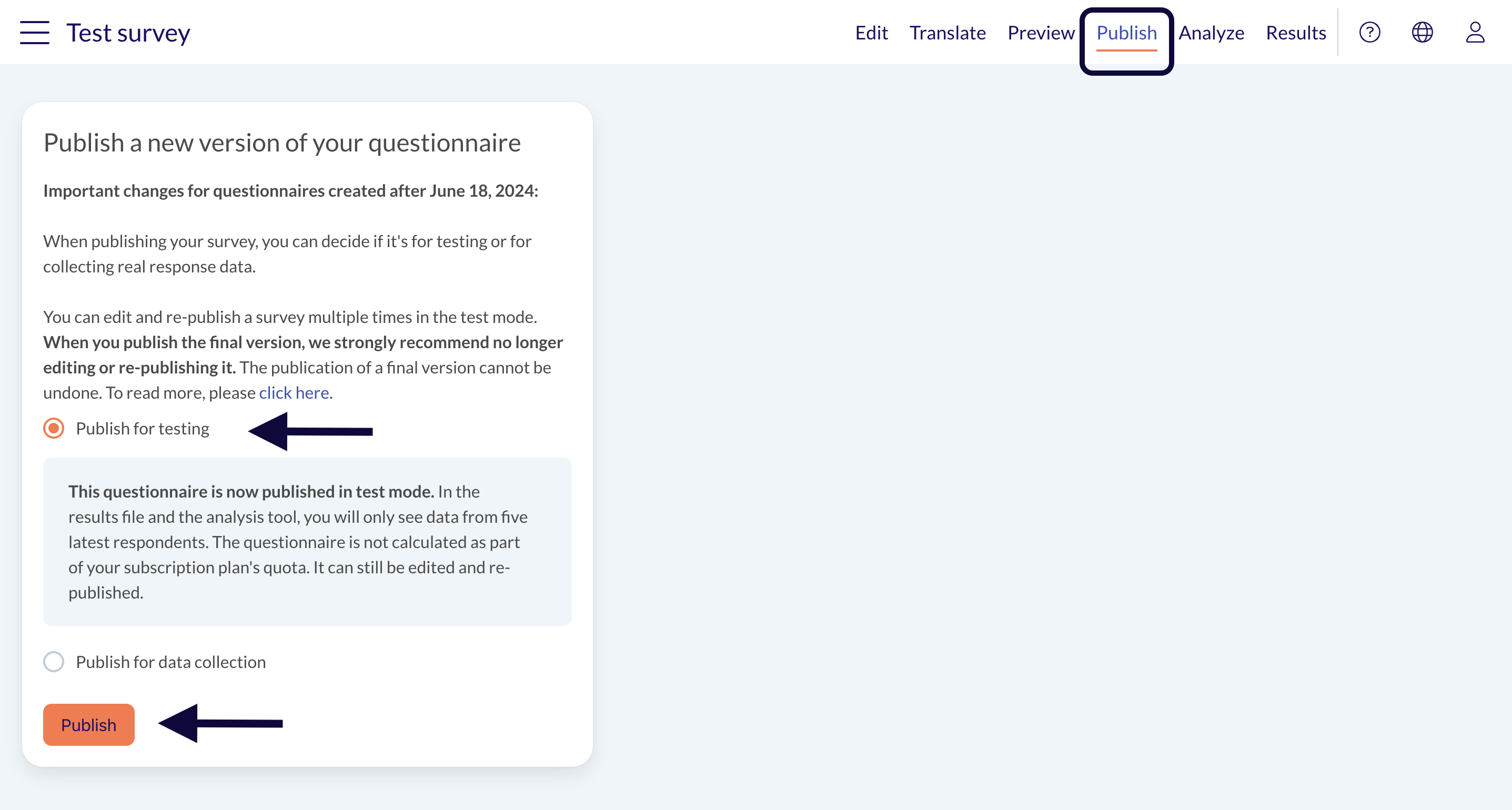The width and height of the screenshot is (1512, 810).
Task: Open the Analyze tab
Action: (x=1211, y=33)
